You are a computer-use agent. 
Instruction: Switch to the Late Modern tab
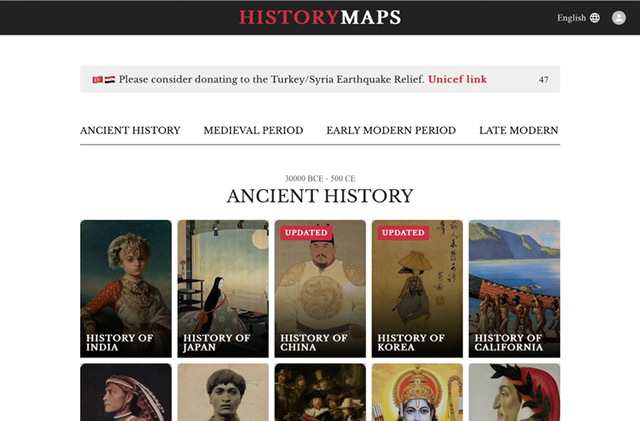tap(518, 130)
